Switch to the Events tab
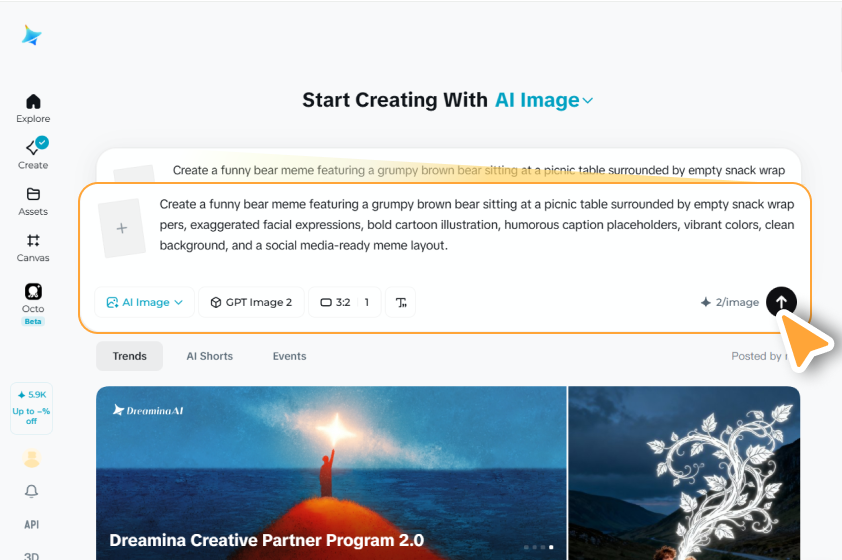The height and width of the screenshot is (560, 842). [289, 356]
